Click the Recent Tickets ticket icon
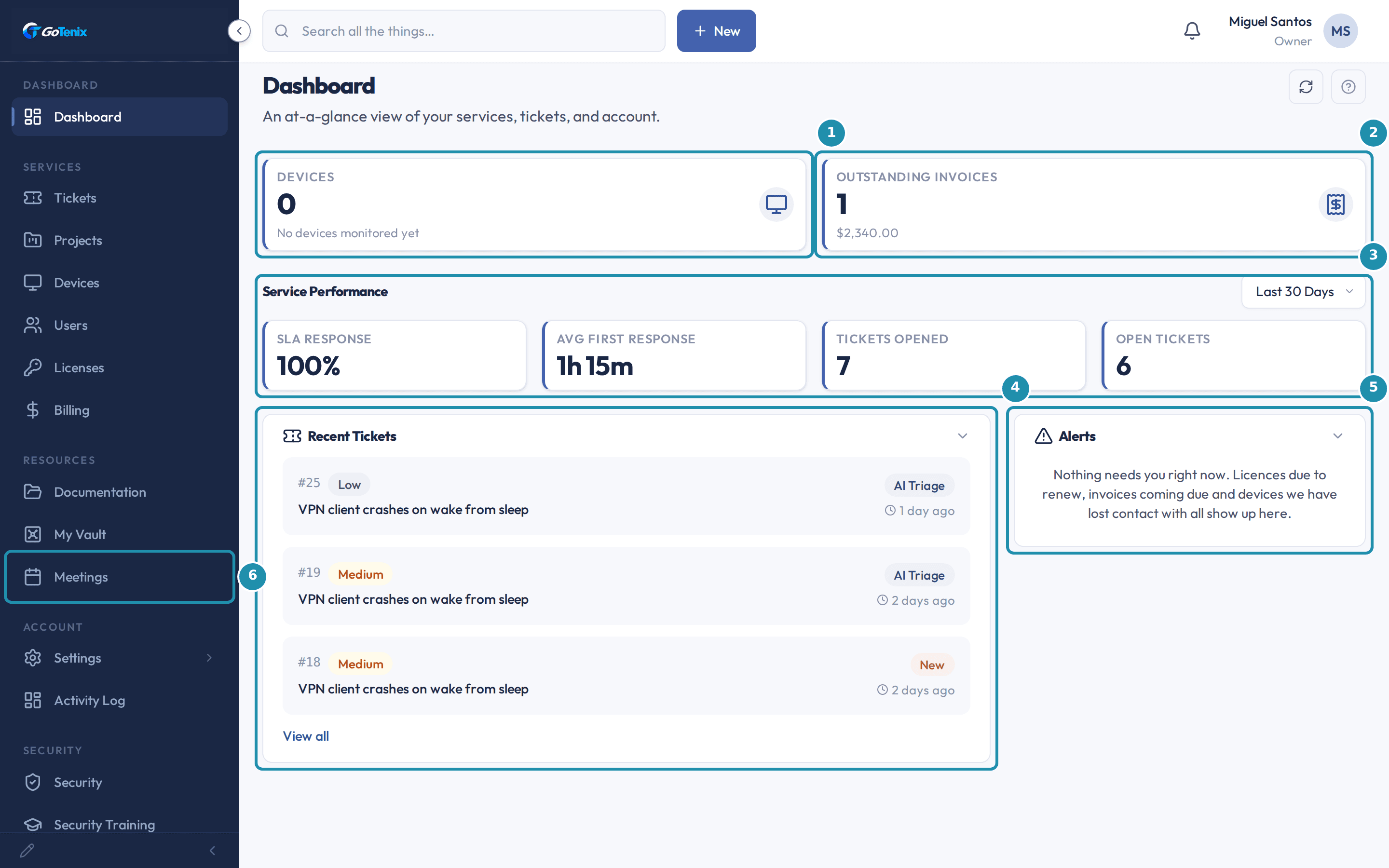 292,436
